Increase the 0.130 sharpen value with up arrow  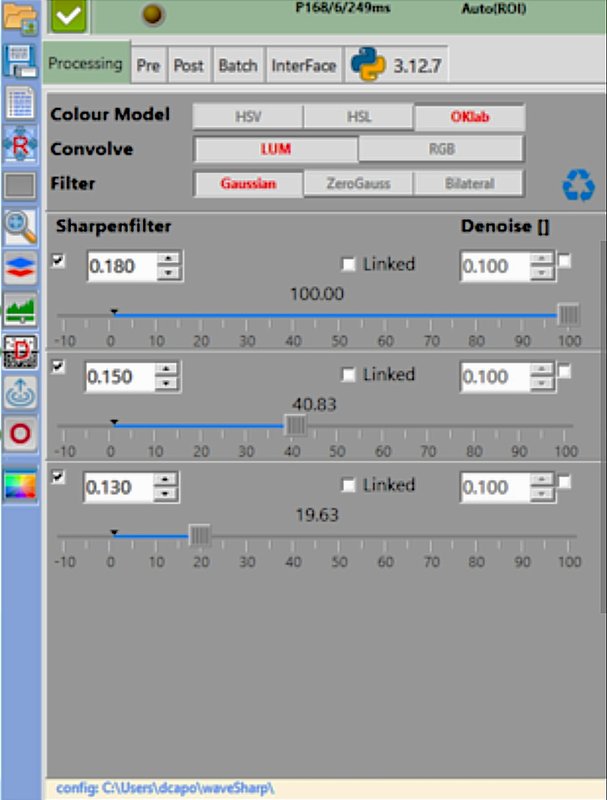(164, 480)
